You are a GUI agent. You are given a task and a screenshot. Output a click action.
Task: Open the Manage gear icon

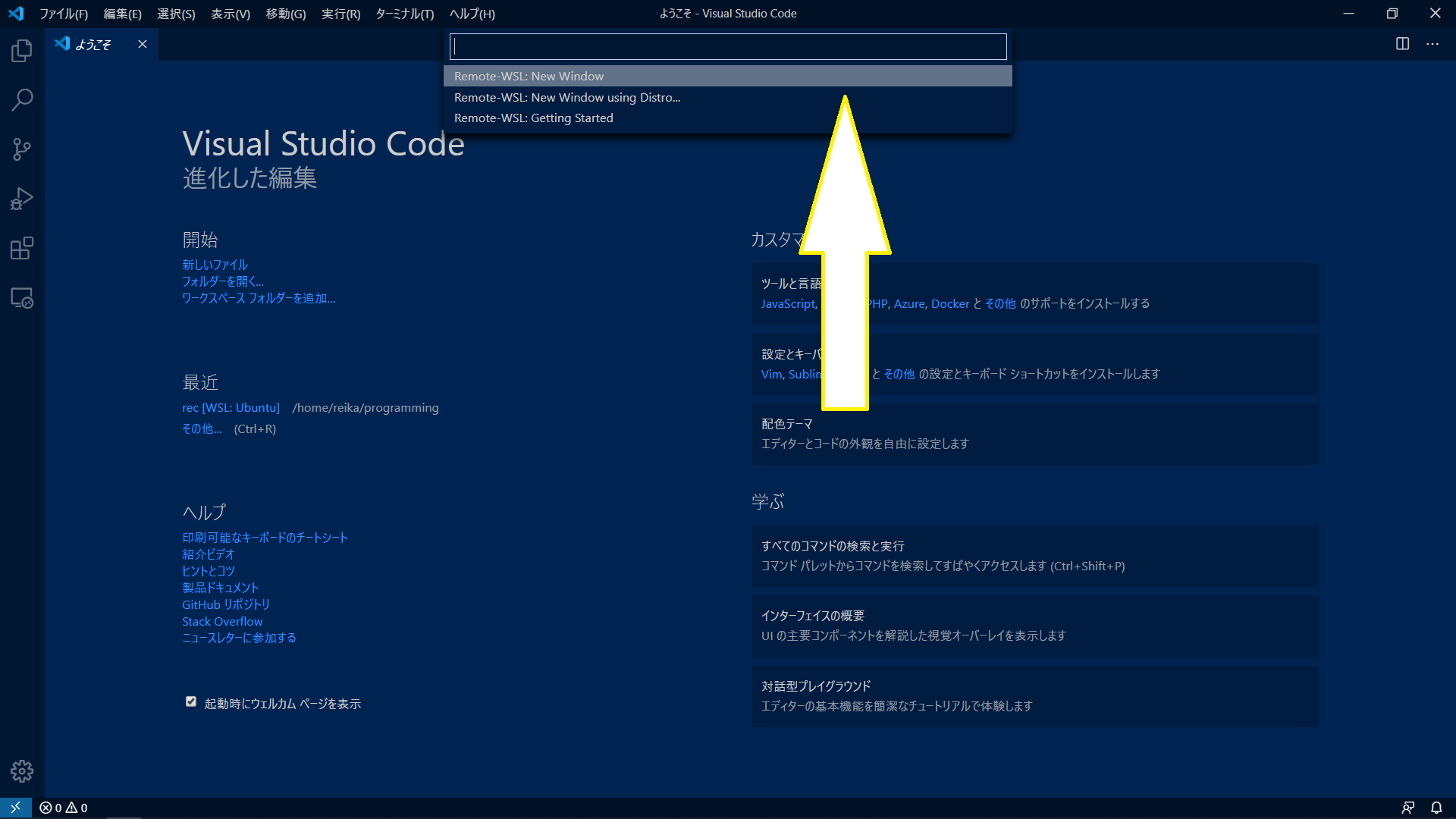21,770
